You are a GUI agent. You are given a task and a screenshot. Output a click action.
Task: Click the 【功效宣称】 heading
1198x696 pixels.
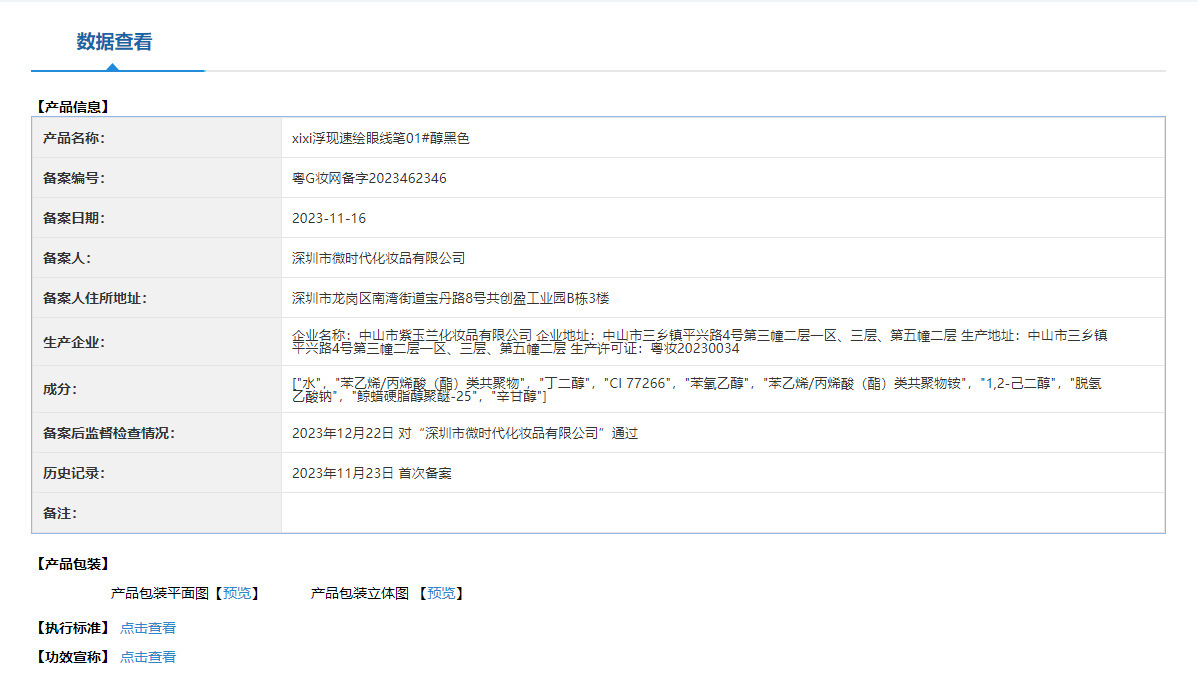(73, 657)
